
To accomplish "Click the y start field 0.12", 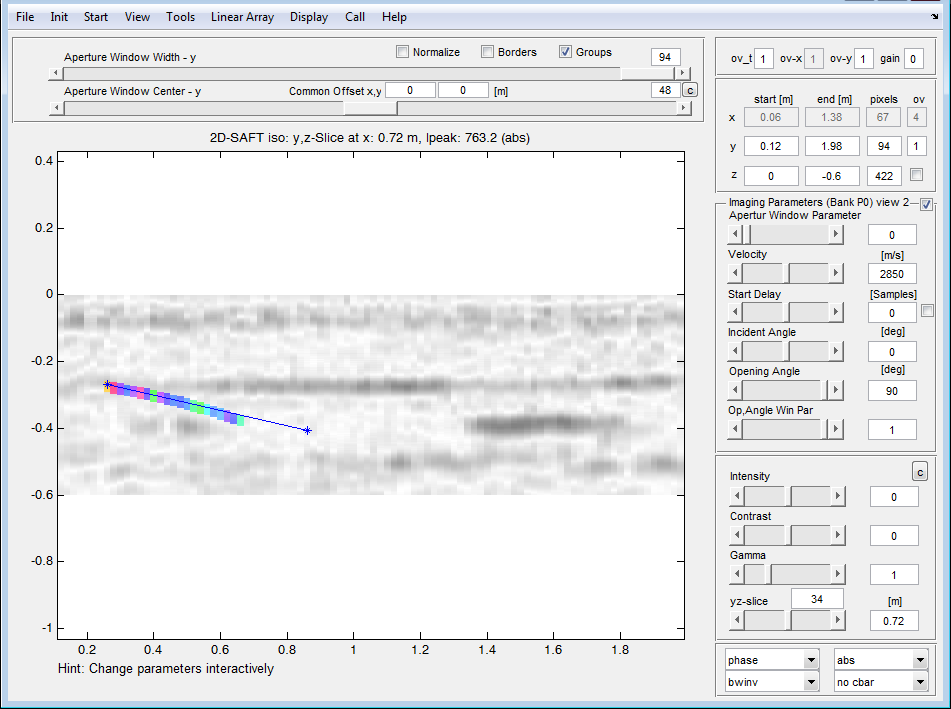I will click(771, 146).
